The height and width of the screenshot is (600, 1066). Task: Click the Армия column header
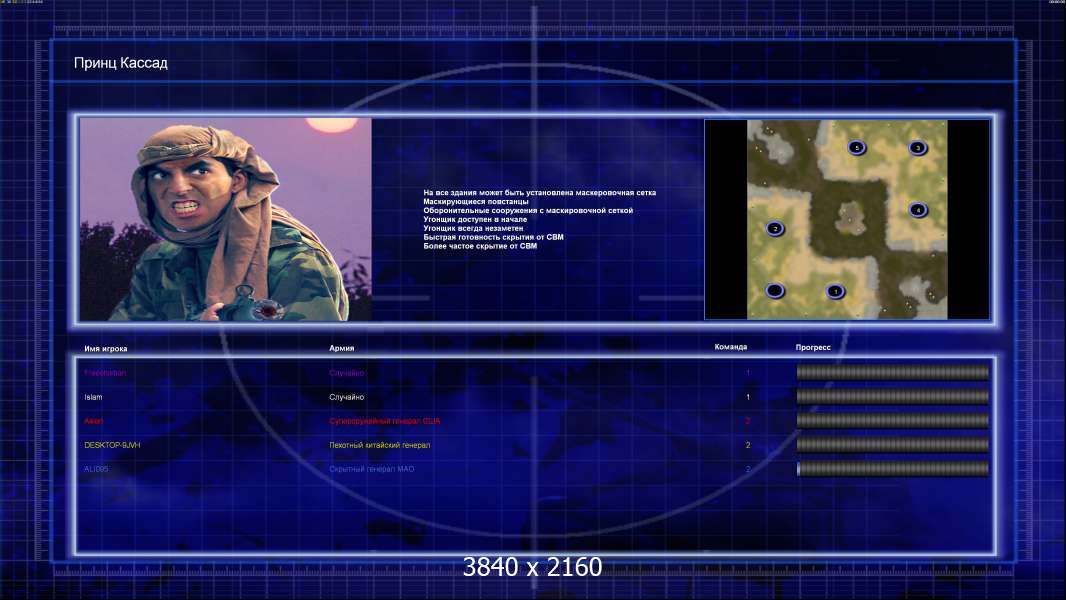(x=341, y=348)
